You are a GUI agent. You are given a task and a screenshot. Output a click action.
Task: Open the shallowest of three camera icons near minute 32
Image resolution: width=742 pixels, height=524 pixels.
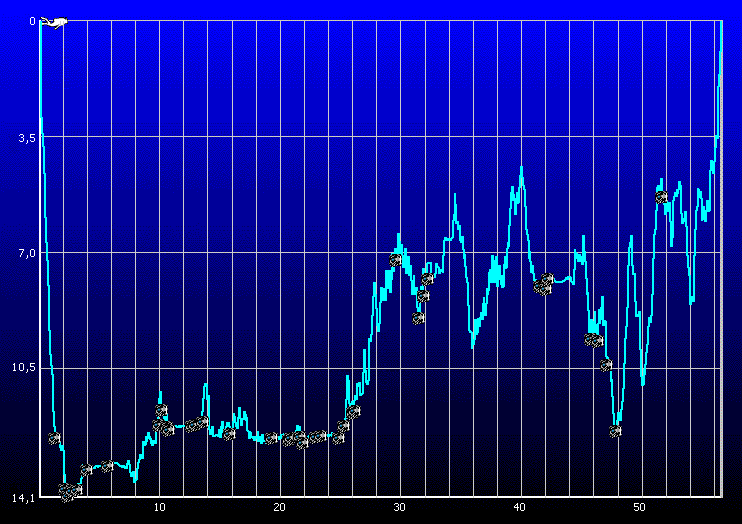[x=427, y=279]
